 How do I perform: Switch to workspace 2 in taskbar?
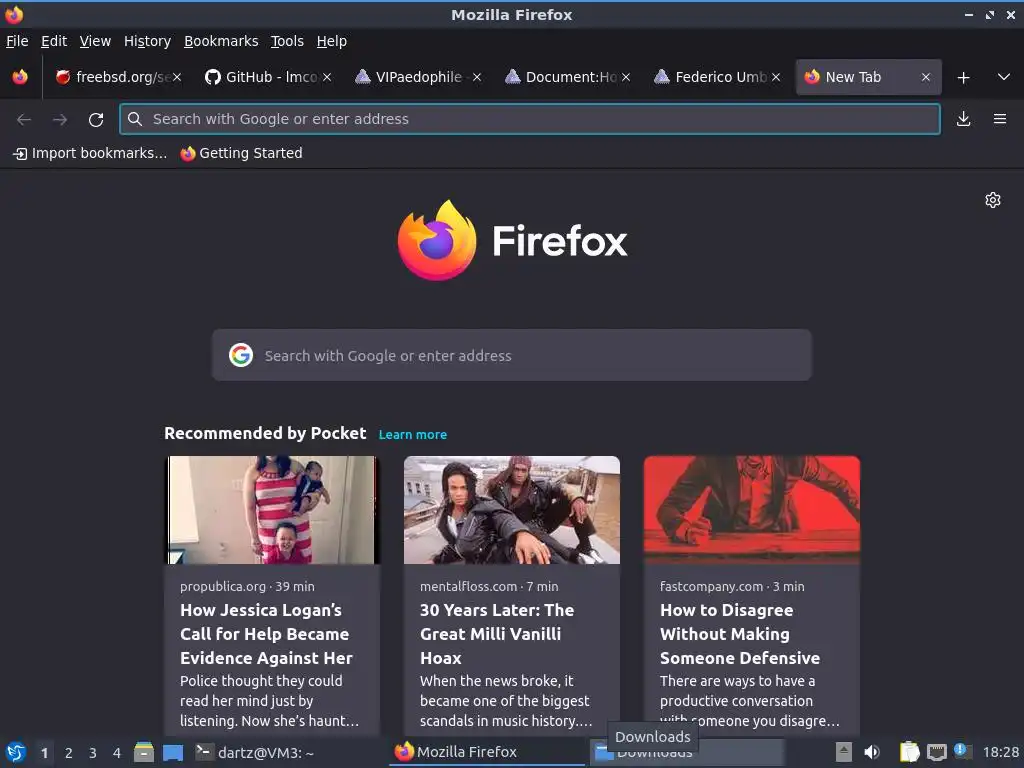[69, 753]
